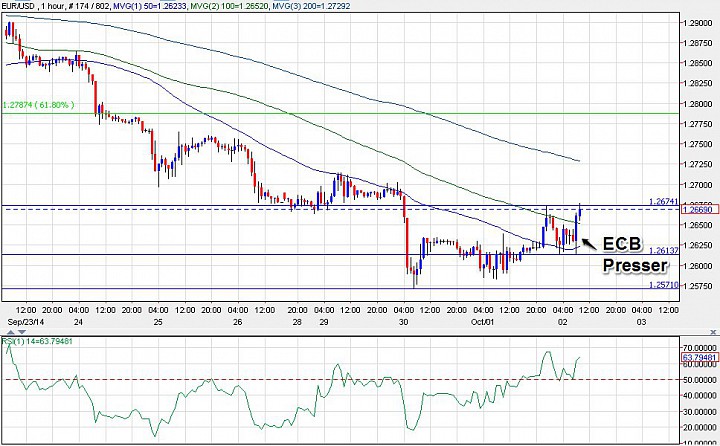Viewport: 720px width, 446px height.
Task: Click the 20.00000 RSI axis label
Action: (700, 428)
